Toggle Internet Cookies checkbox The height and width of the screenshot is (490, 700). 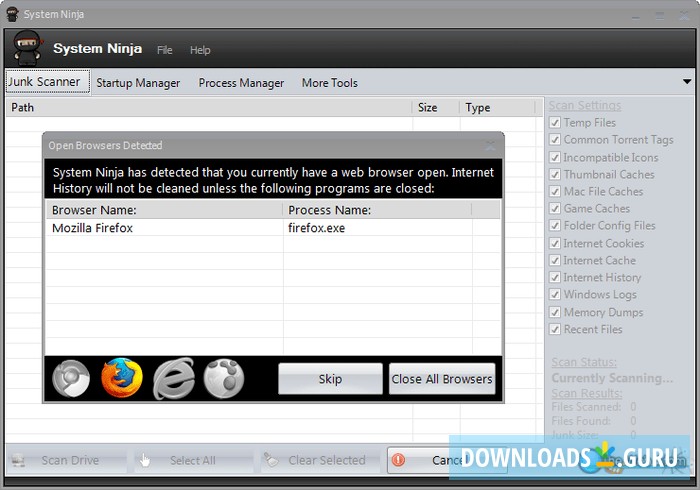coord(555,243)
